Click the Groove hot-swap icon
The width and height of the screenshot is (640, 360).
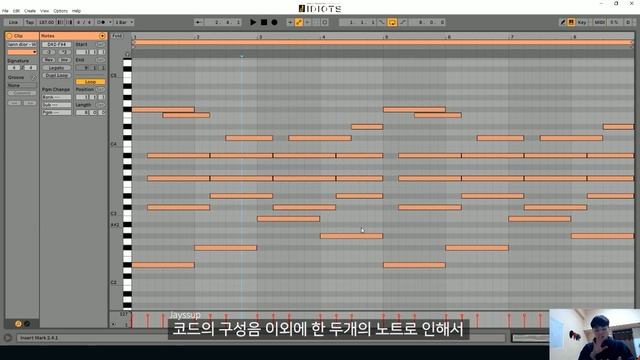[34, 77]
